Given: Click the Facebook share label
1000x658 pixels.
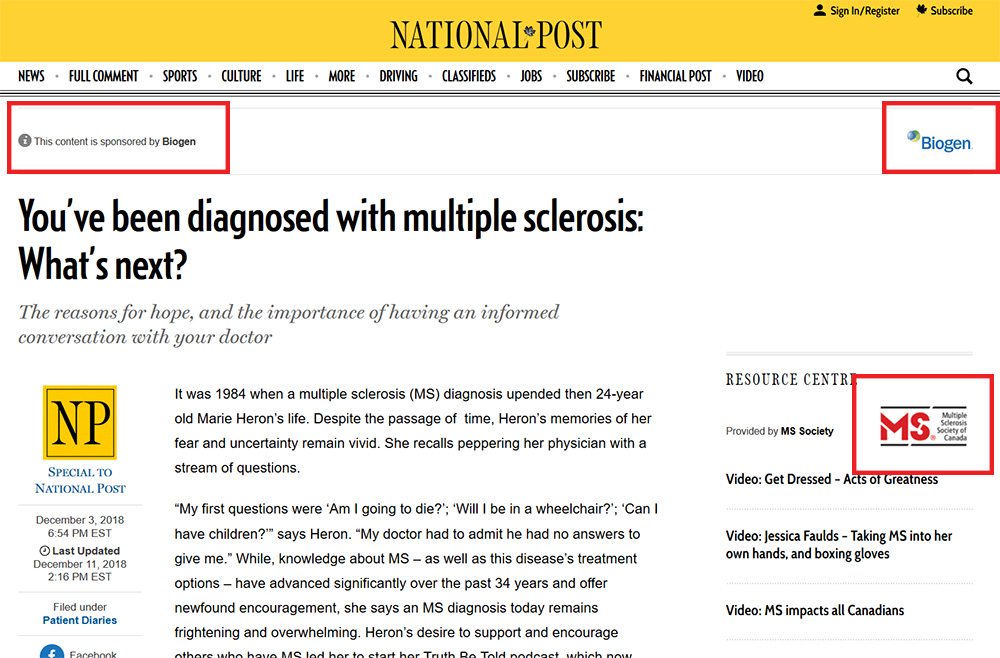Looking at the screenshot, I should 93,654.
